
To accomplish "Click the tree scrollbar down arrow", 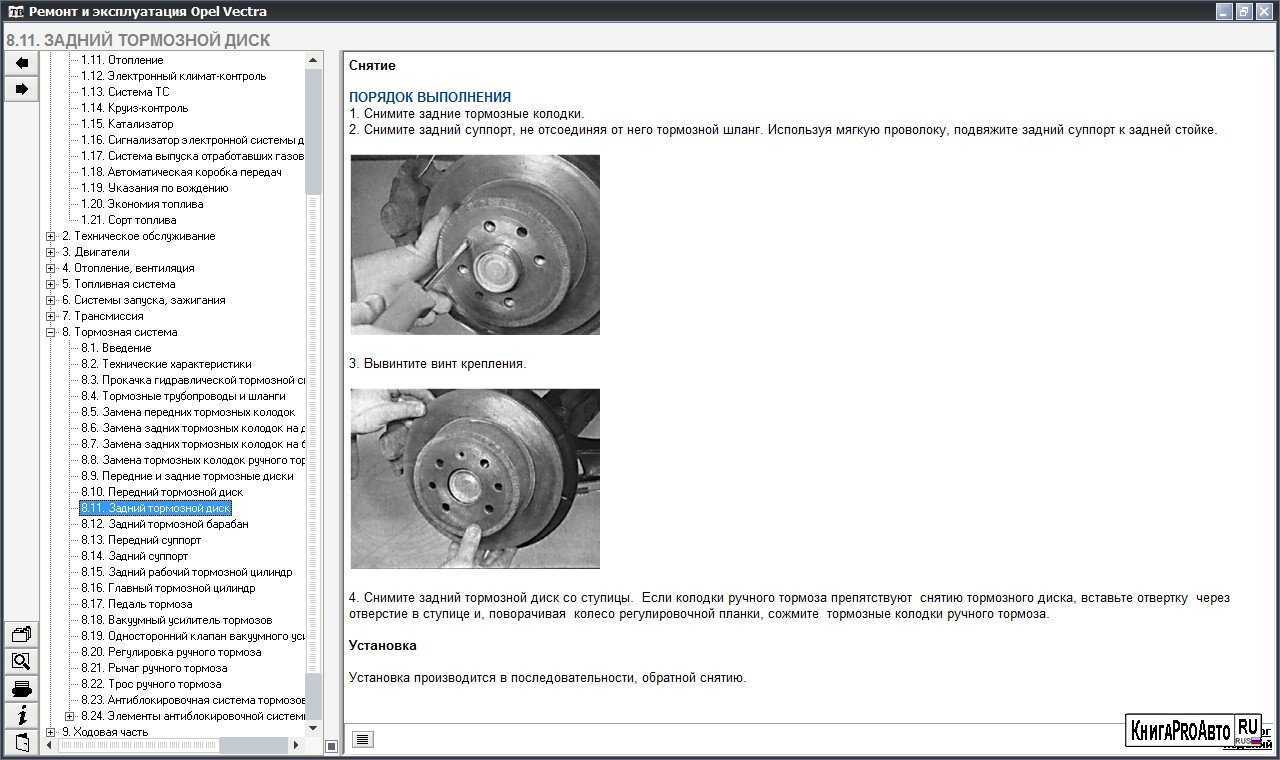I will click(313, 730).
